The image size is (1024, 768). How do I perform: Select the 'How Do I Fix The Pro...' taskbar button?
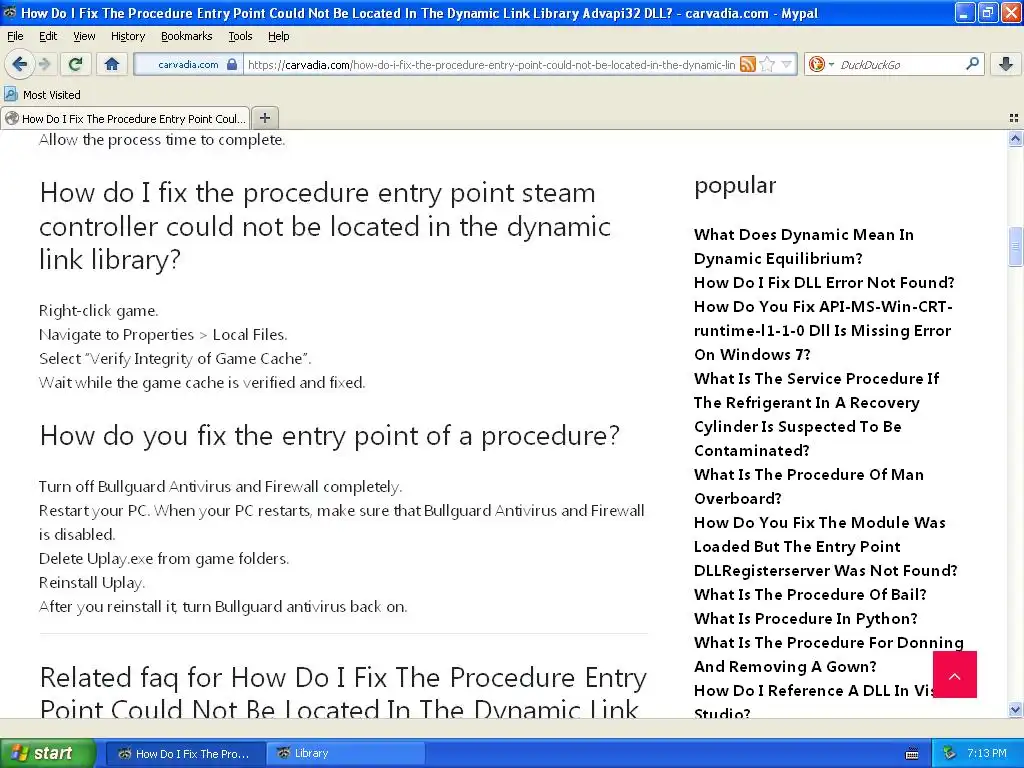[185, 753]
